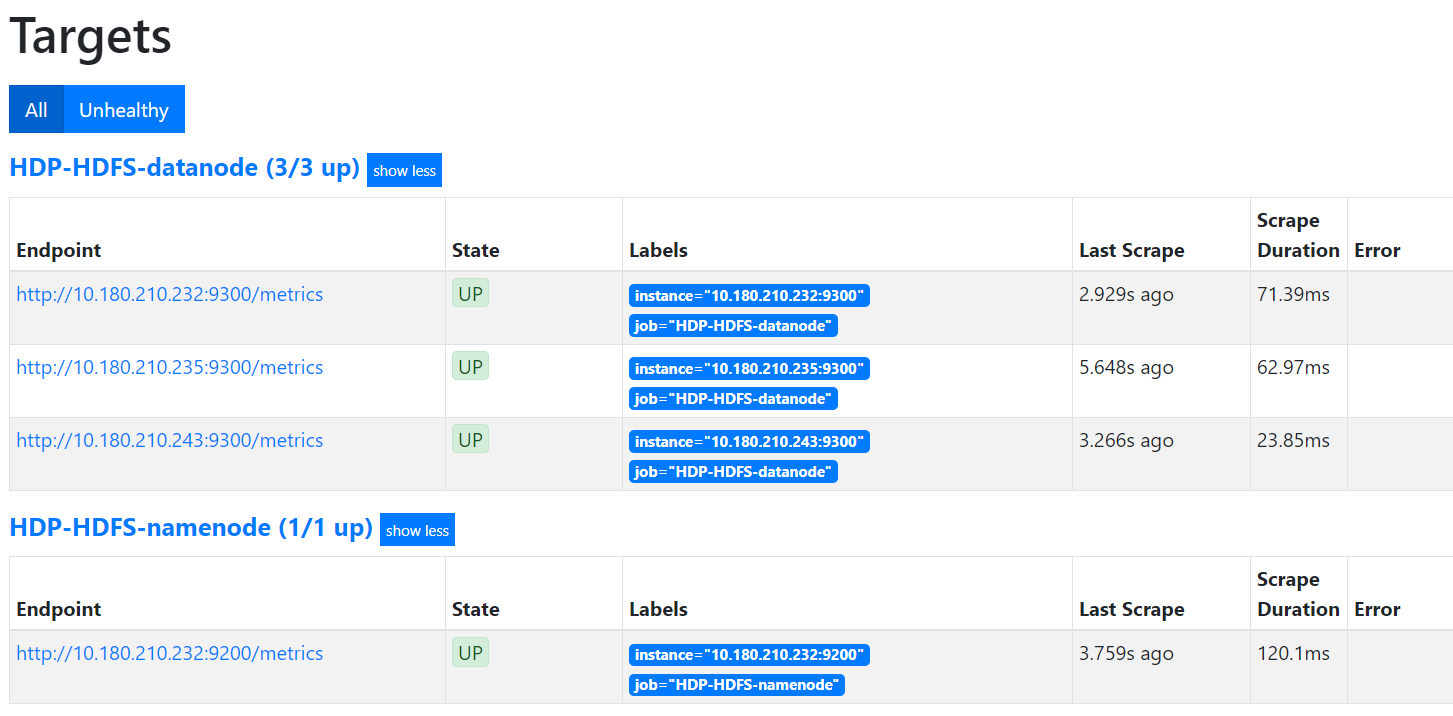The image size is (1453, 716).
Task: Select the first job="HDP-HDFS-datanode" label badge
Action: click(733, 325)
